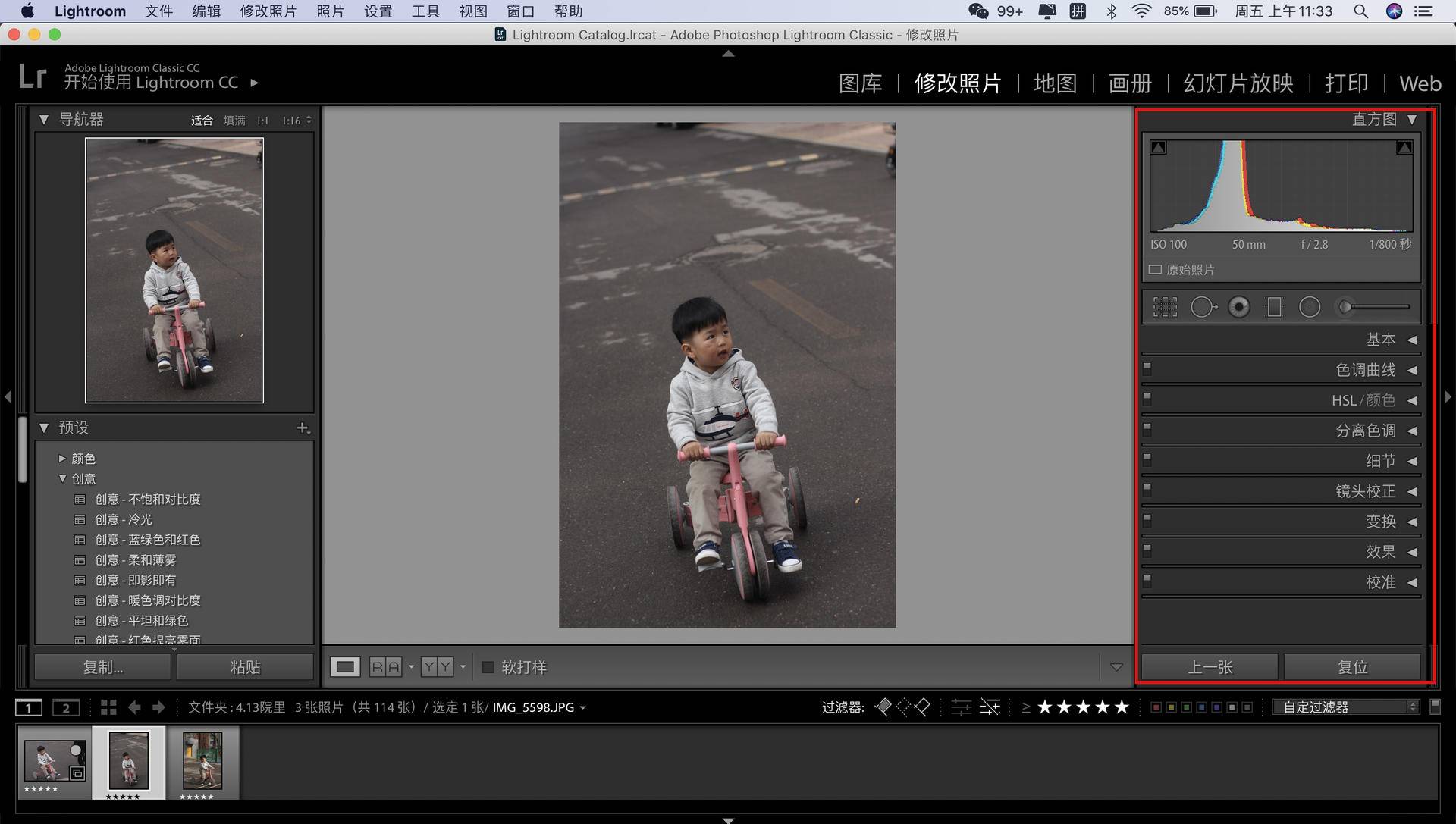Toggle the 原始照片 checkbox under histogram

[1155, 270]
